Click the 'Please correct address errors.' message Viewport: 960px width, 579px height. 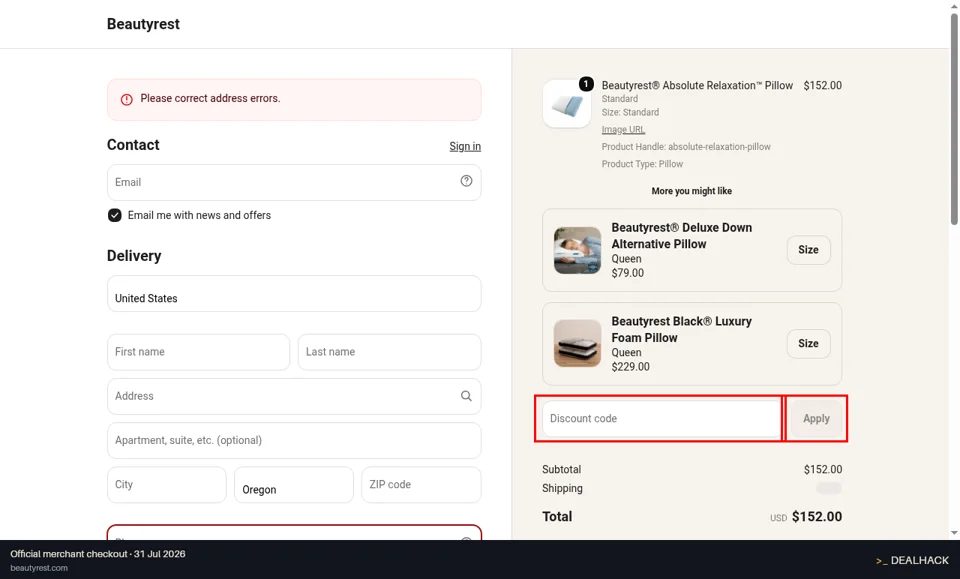point(210,98)
